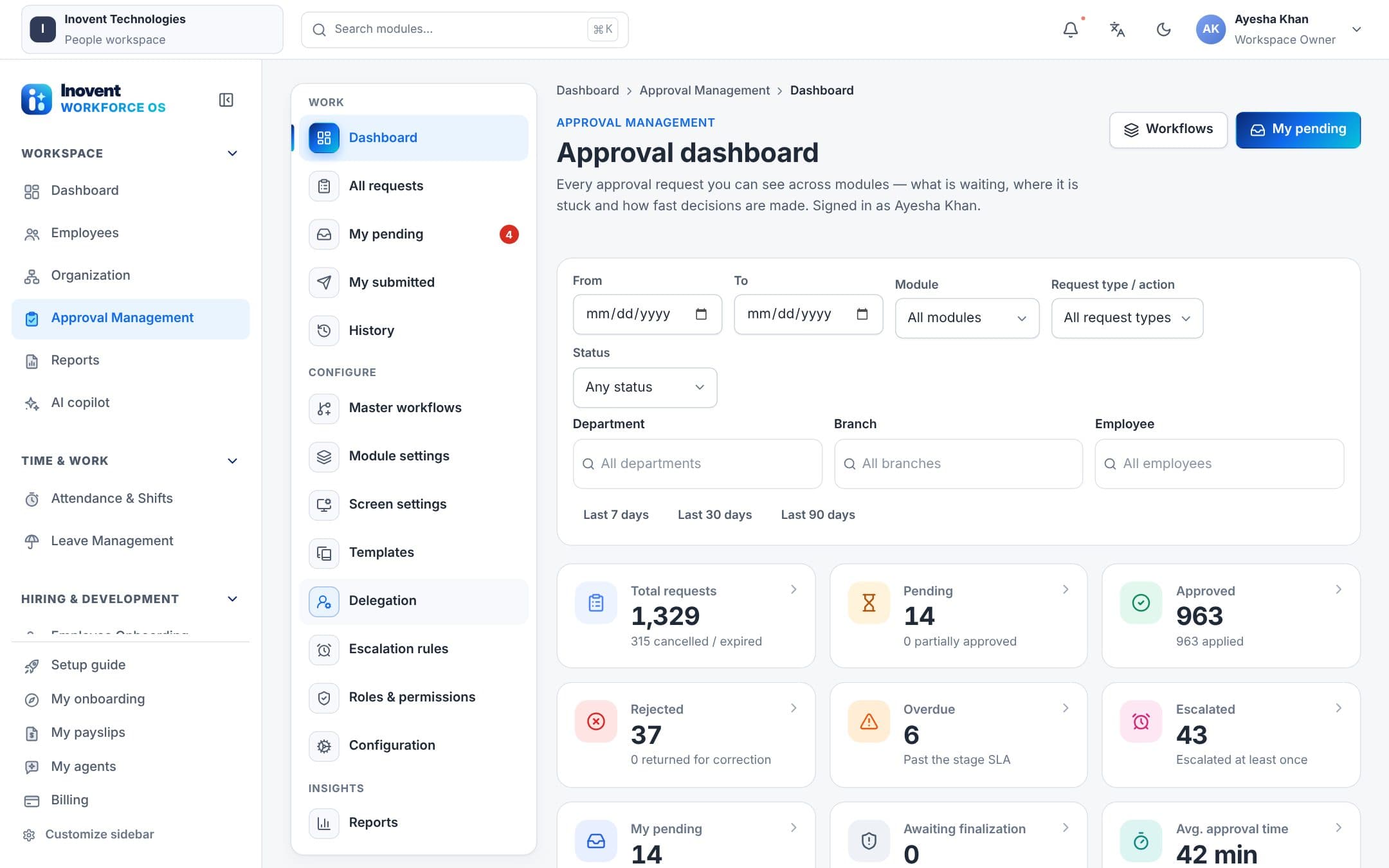Click the Total requests clipboard icon
This screenshot has height=868, width=1389.
point(596,603)
